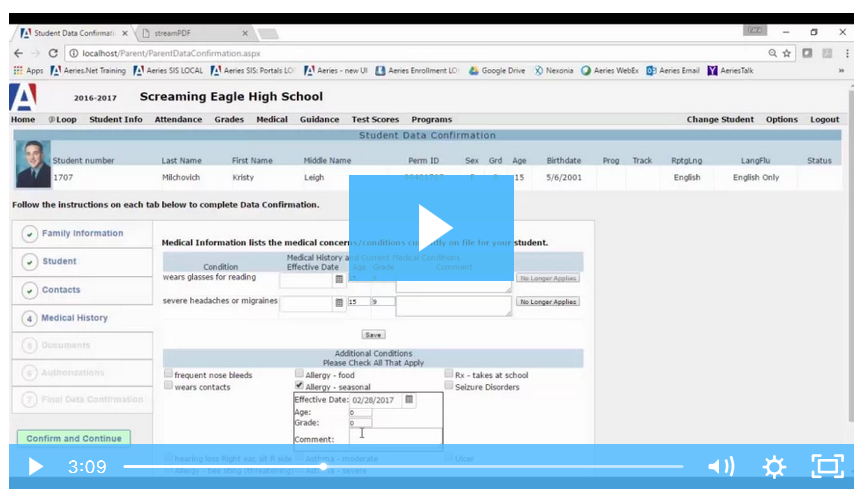The height and width of the screenshot is (498, 862).
Task: Check the frequent nose bleeds checkbox
Action: click(168, 375)
